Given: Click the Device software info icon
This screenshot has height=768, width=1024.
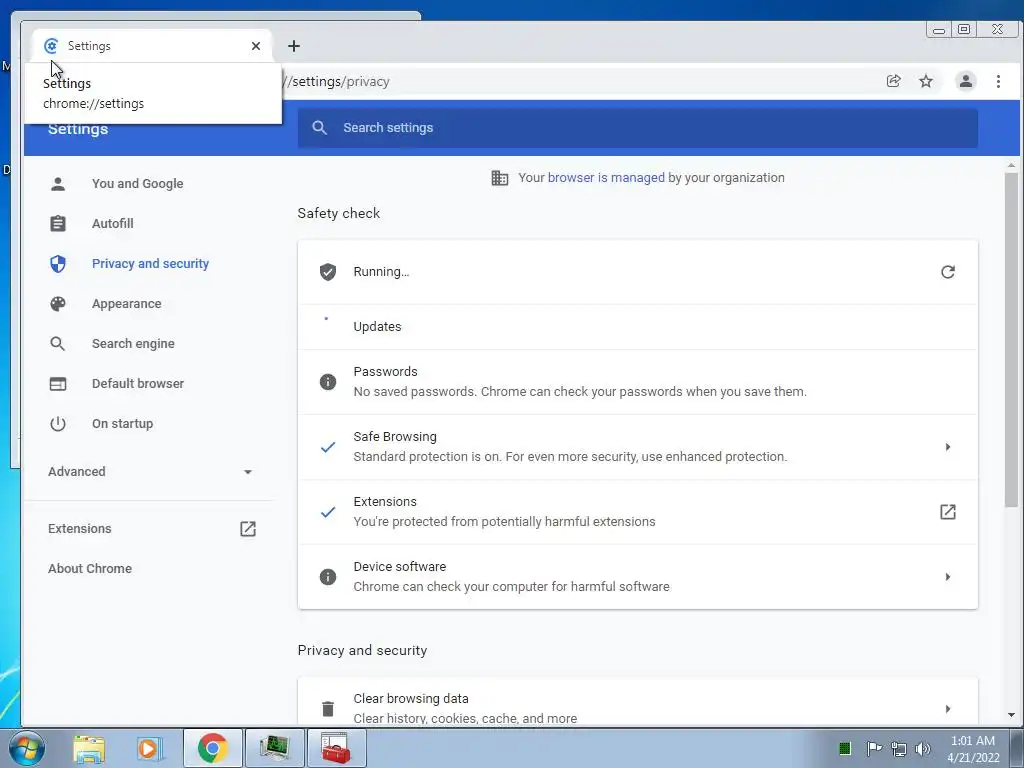Looking at the screenshot, I should pos(328,577).
